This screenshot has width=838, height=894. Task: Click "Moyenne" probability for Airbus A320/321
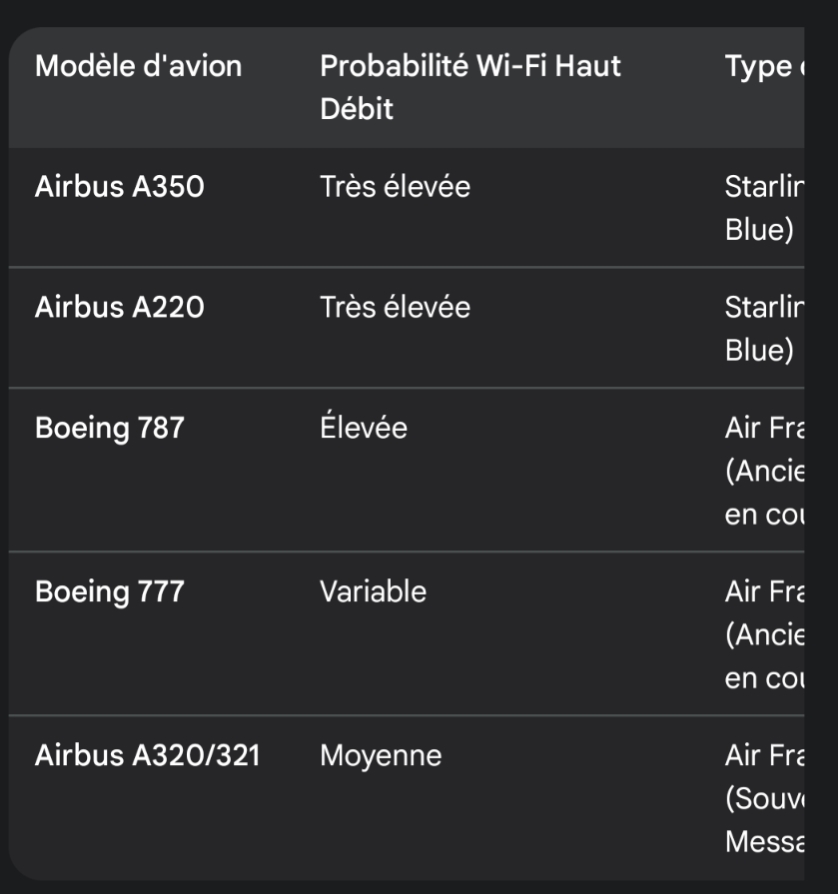tap(380, 756)
